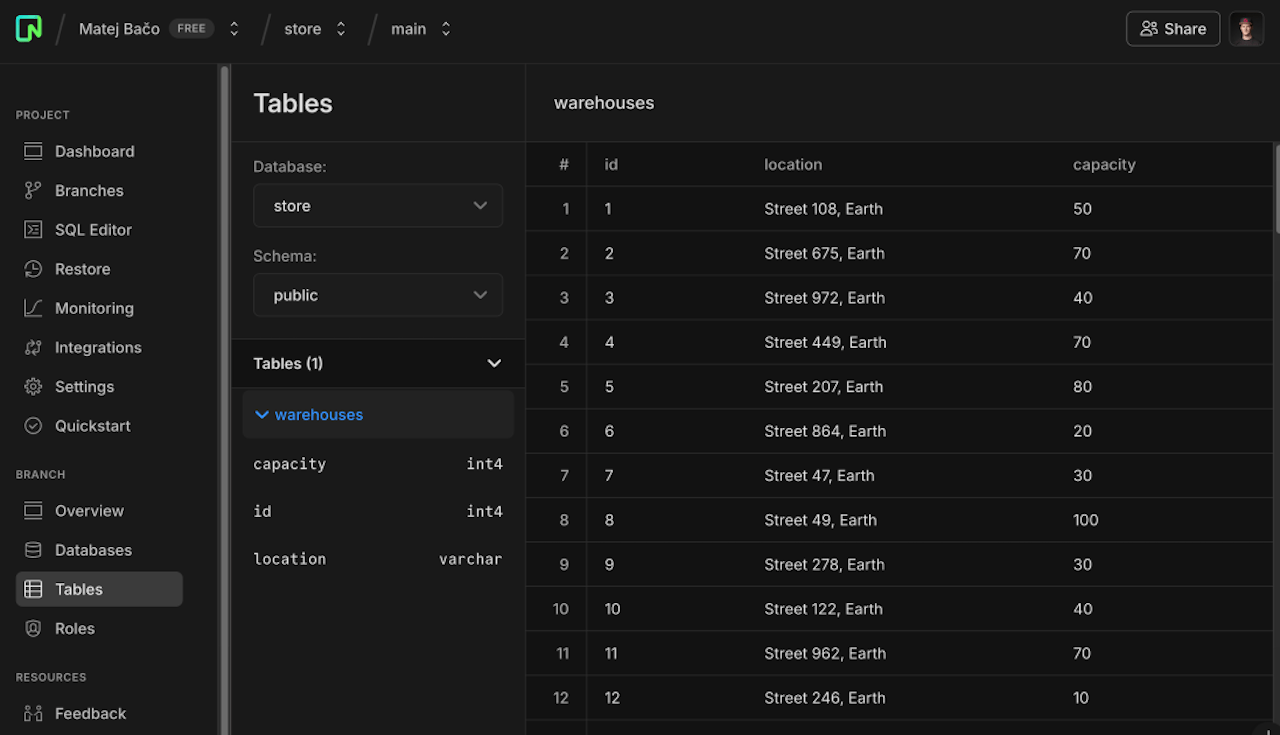Click the Integrations icon
The width and height of the screenshot is (1280, 735).
click(33, 348)
